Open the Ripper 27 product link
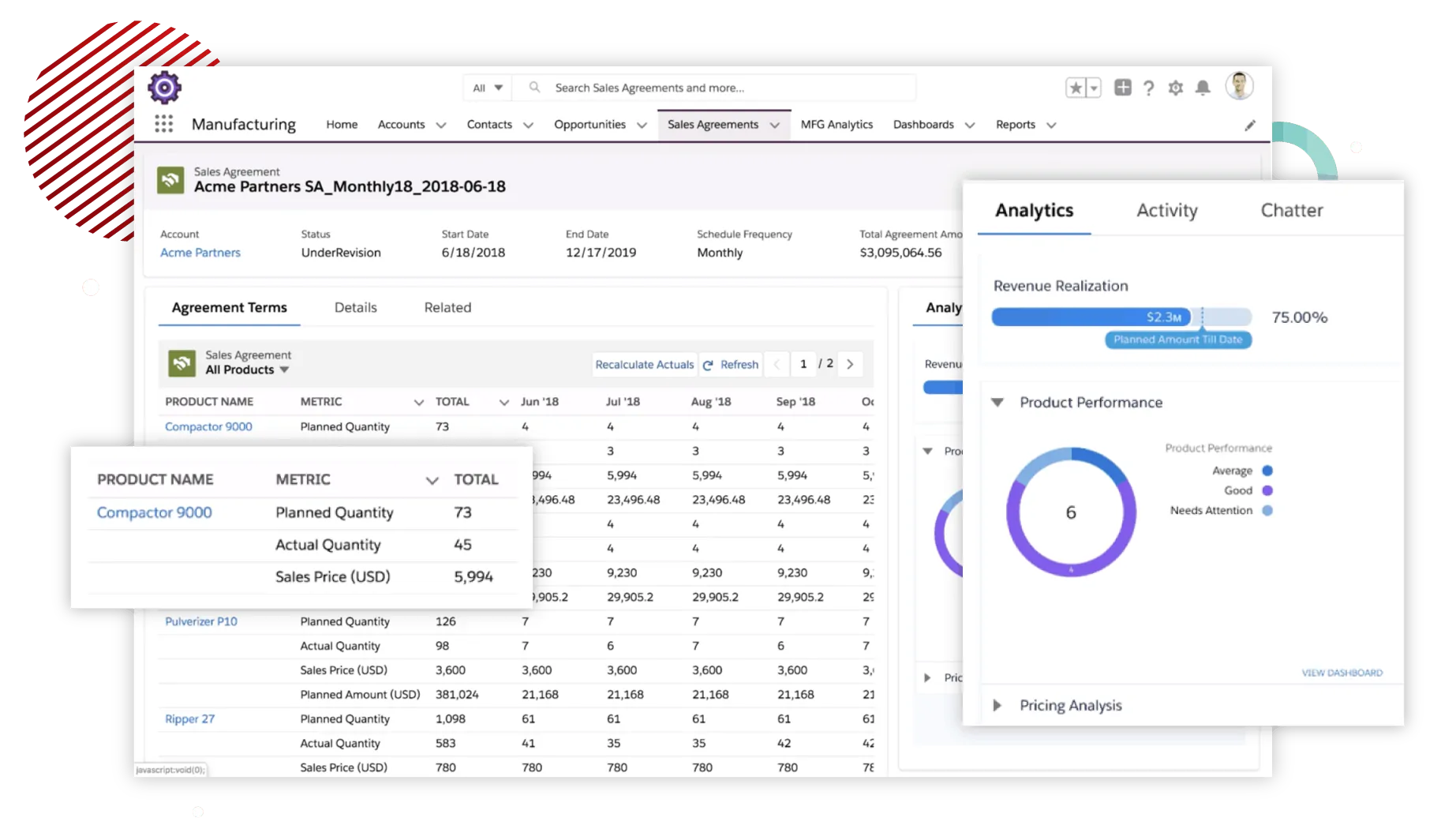This screenshot has height=829, width=1456. (189, 719)
